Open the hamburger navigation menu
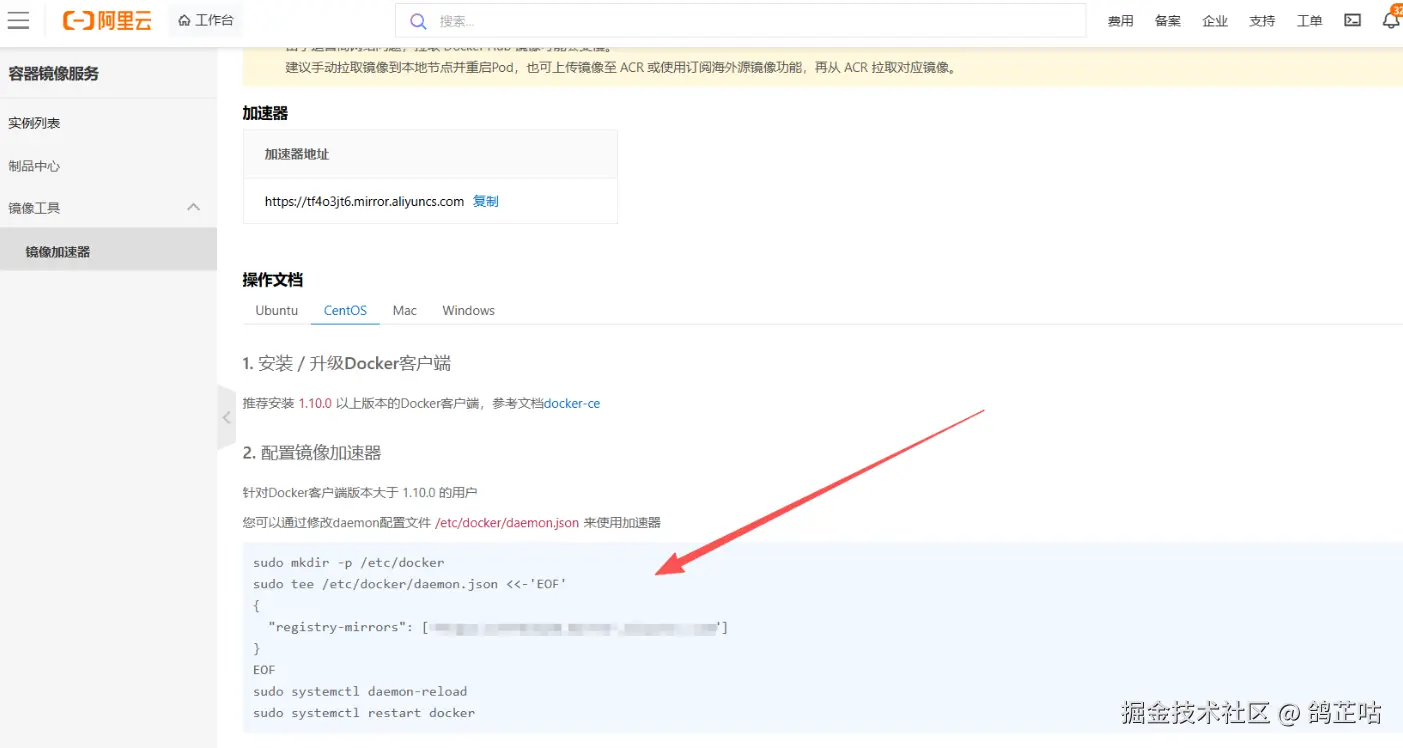This screenshot has width=1403, height=748. [x=18, y=20]
